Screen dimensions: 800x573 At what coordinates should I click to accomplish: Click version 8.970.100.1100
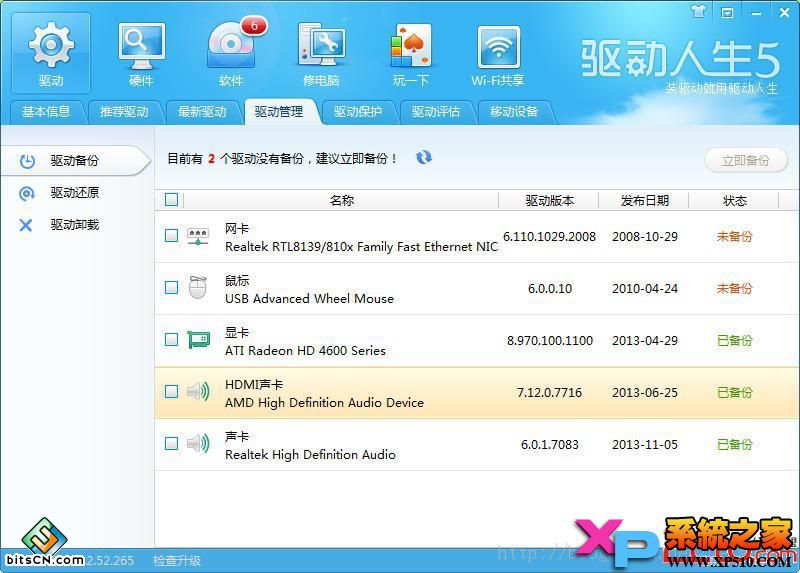(x=549, y=341)
